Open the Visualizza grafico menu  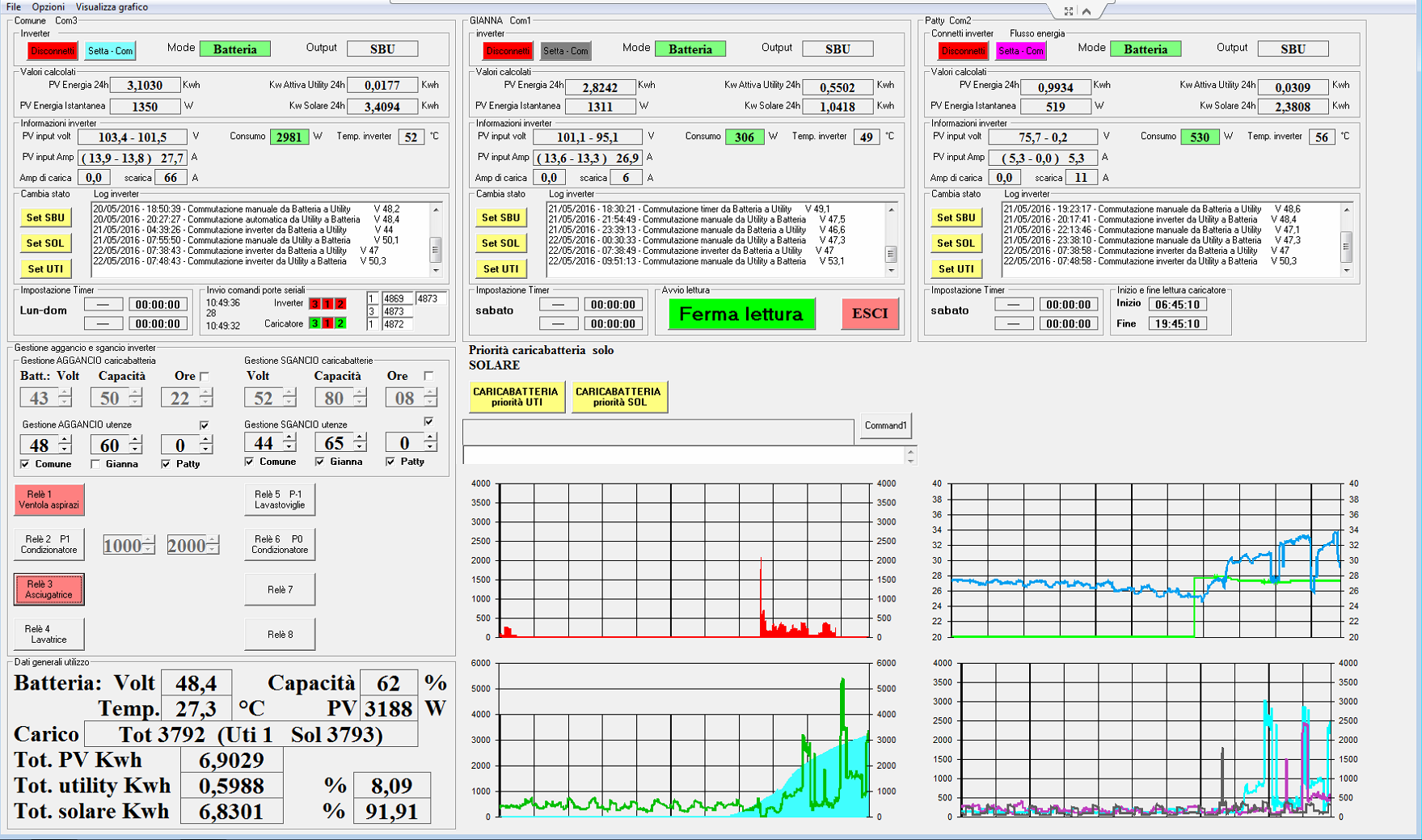click(112, 6)
